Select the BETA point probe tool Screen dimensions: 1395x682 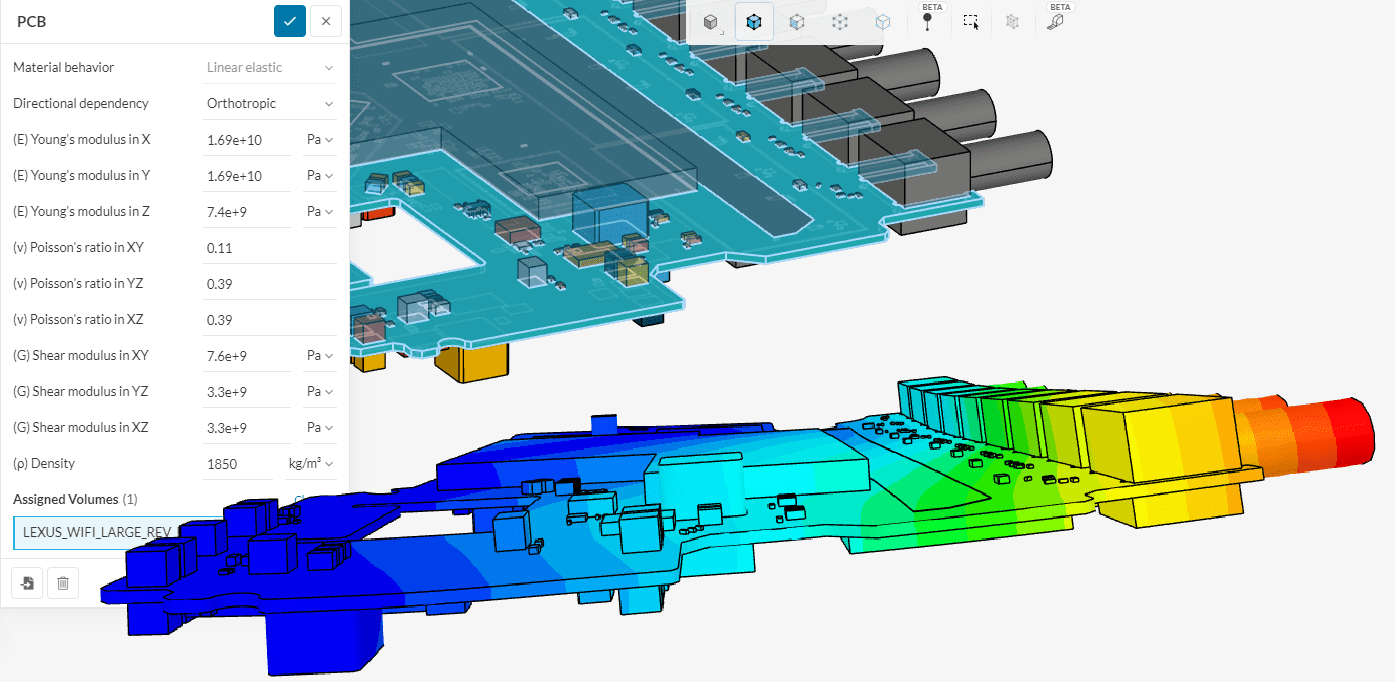928,22
